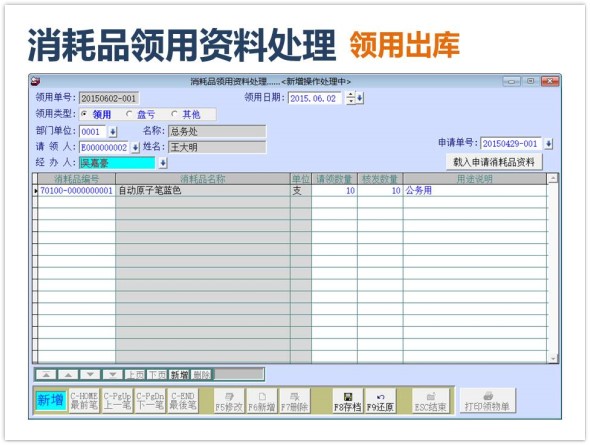
Task: Click the 用途说明 cell containing 公务用
Action: pyautogui.click(x=475, y=191)
